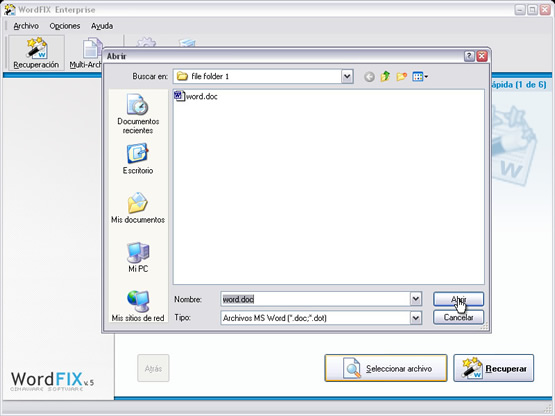Click the Abrir button in dialog
The image size is (555, 416).
(458, 299)
